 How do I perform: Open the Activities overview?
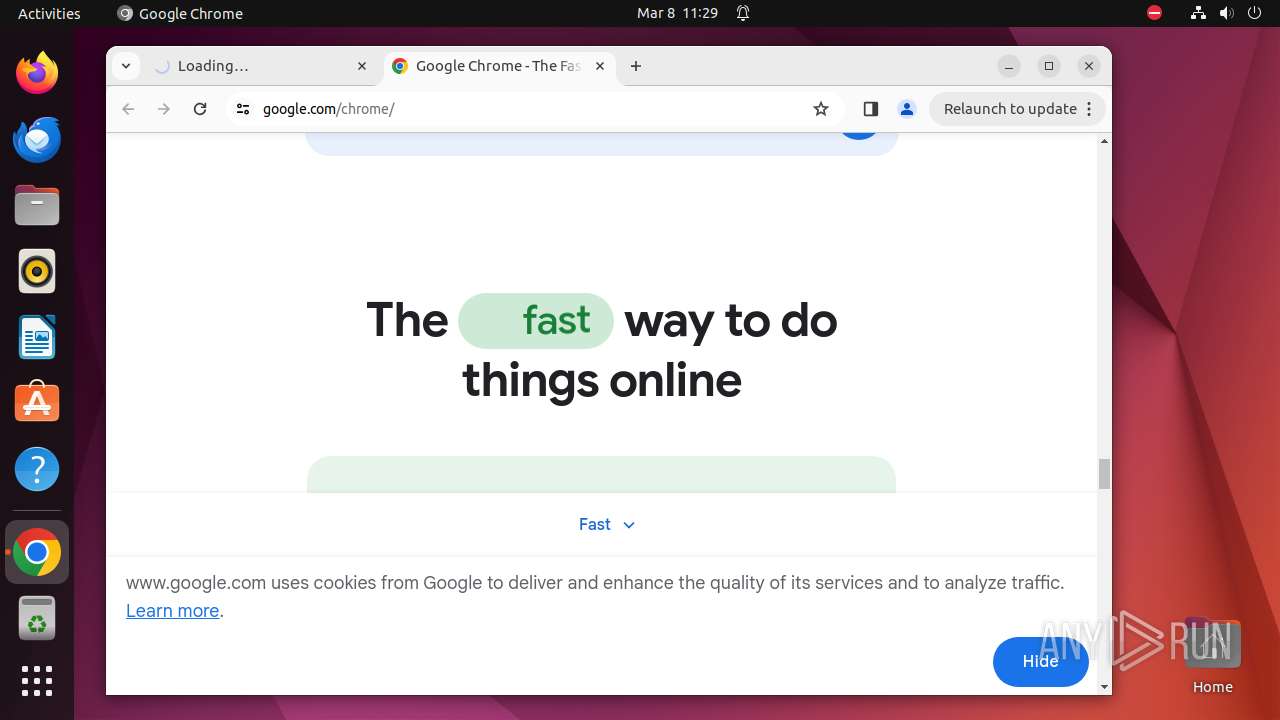pyautogui.click(x=49, y=13)
